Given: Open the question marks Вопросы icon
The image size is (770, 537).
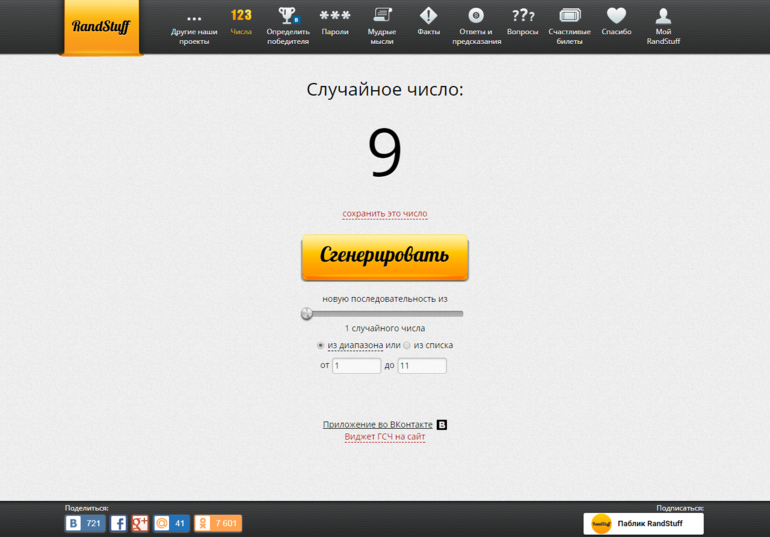Looking at the screenshot, I should tap(522, 16).
